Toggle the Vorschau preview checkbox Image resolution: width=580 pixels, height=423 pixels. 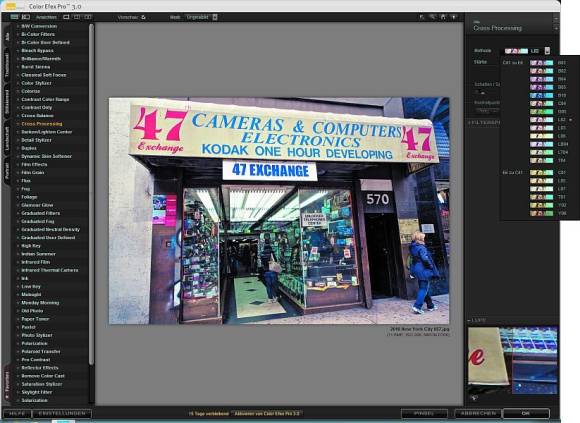tap(144, 17)
